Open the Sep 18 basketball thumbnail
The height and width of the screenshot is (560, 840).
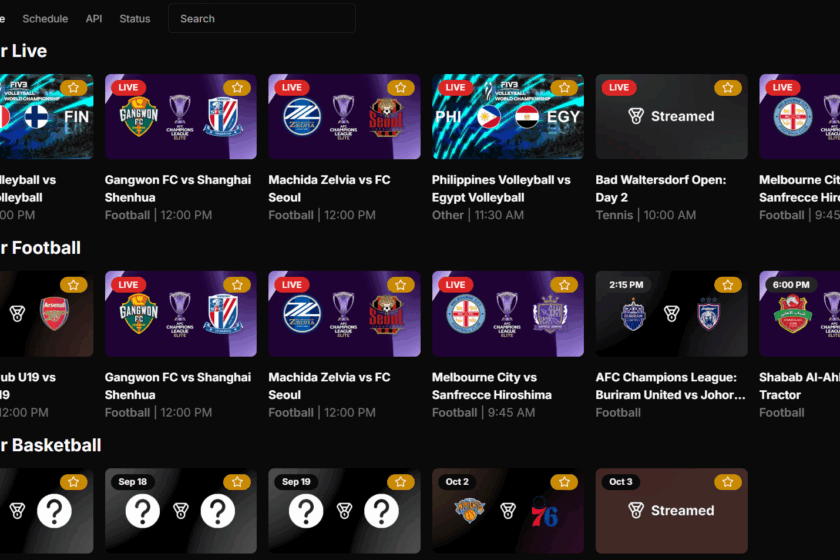181,511
